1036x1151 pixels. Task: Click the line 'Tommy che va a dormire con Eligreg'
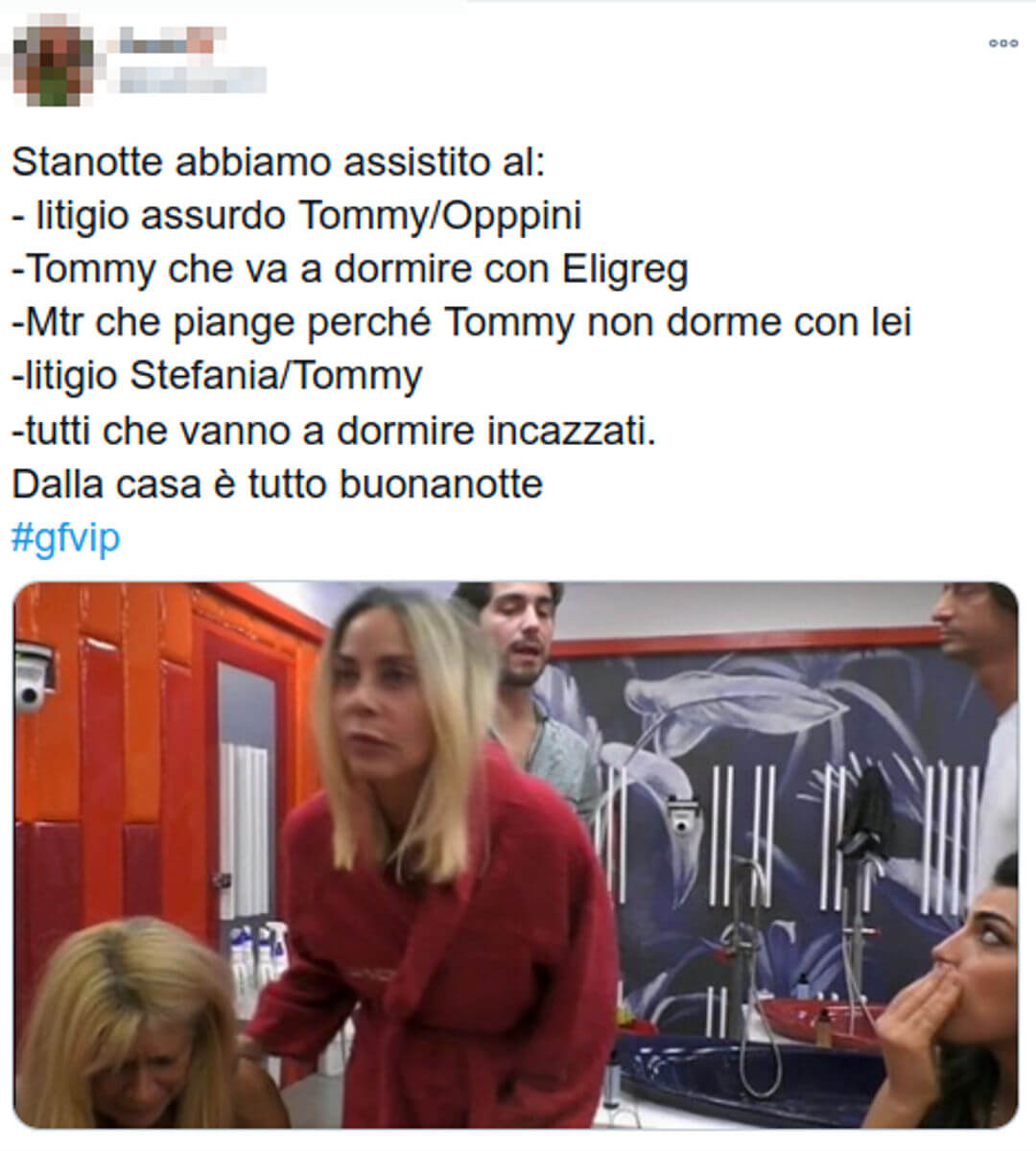click(x=357, y=270)
